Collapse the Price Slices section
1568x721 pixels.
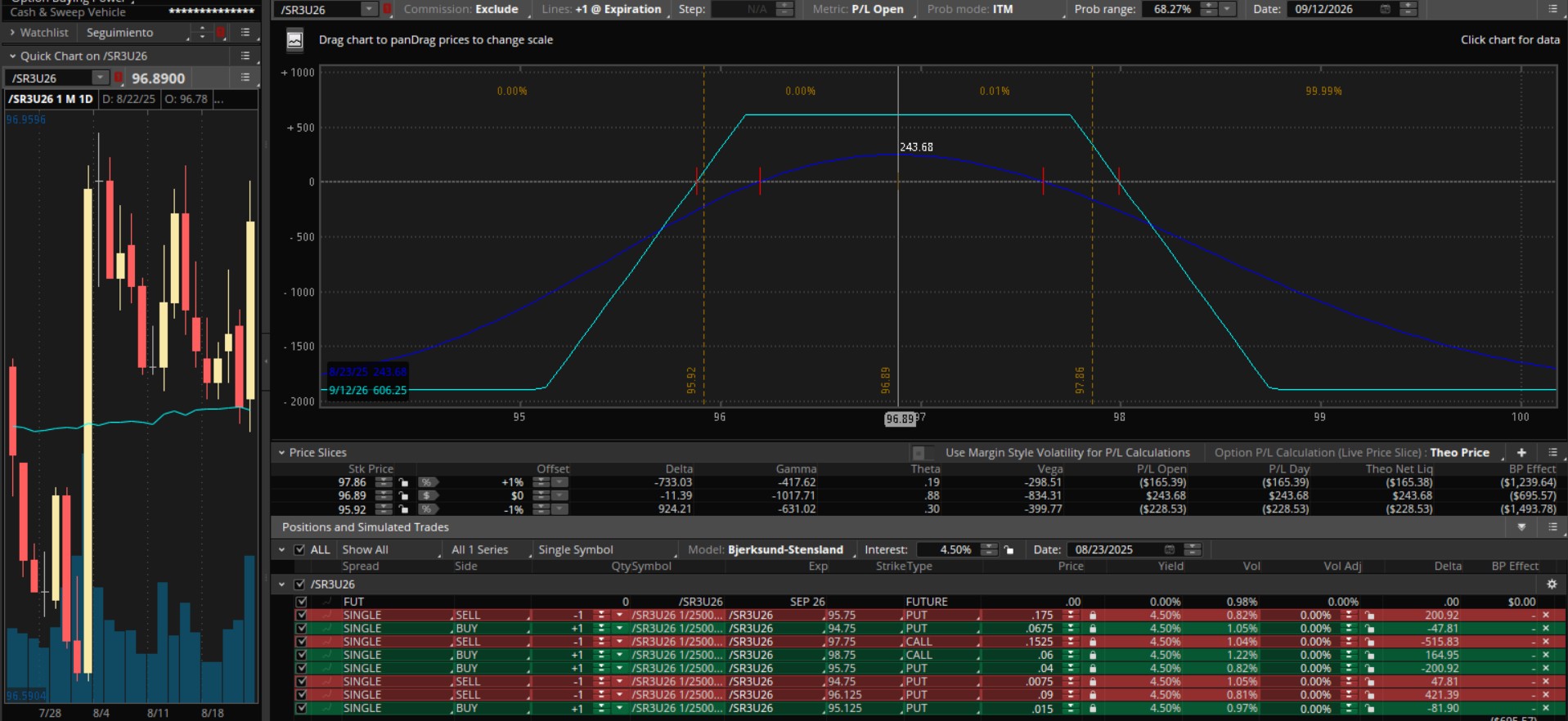click(281, 453)
